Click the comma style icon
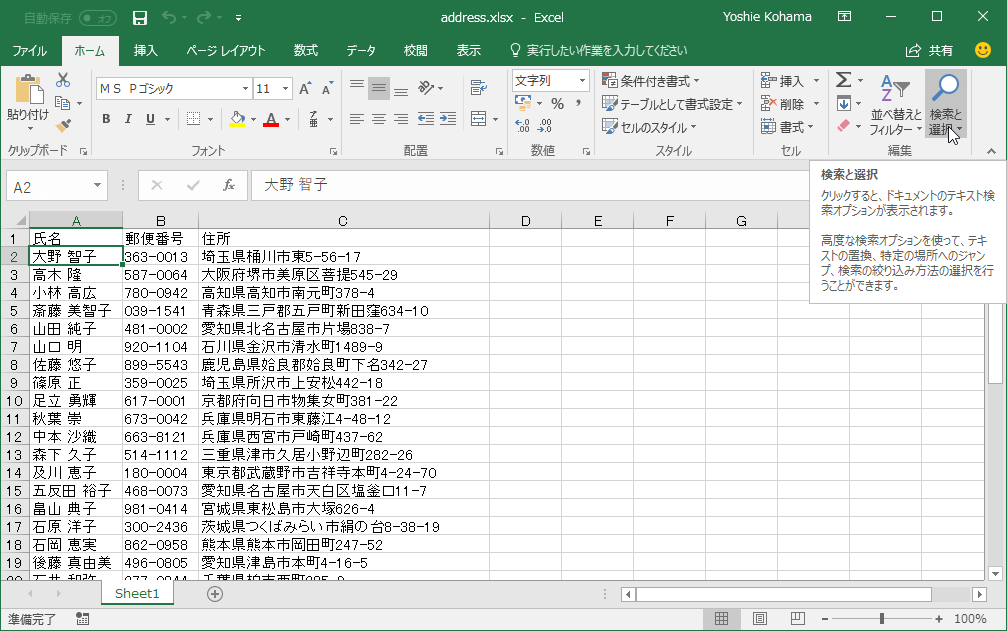1007x631 pixels. click(x=579, y=103)
